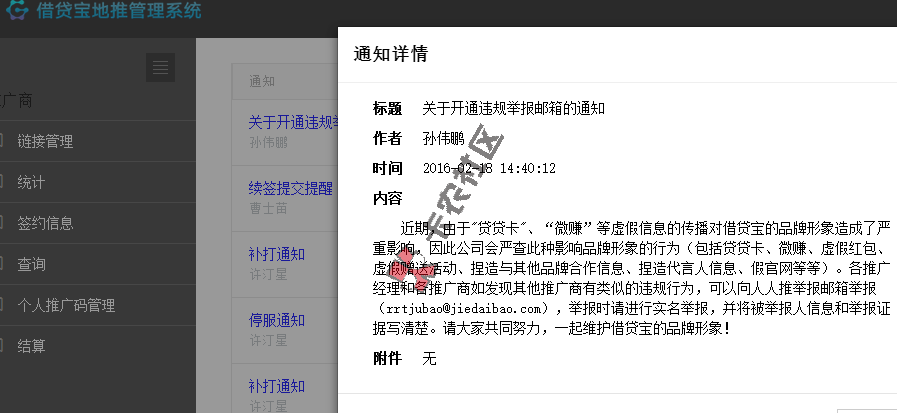Click the 标题 field label
The image size is (897, 413).
coord(387,108)
